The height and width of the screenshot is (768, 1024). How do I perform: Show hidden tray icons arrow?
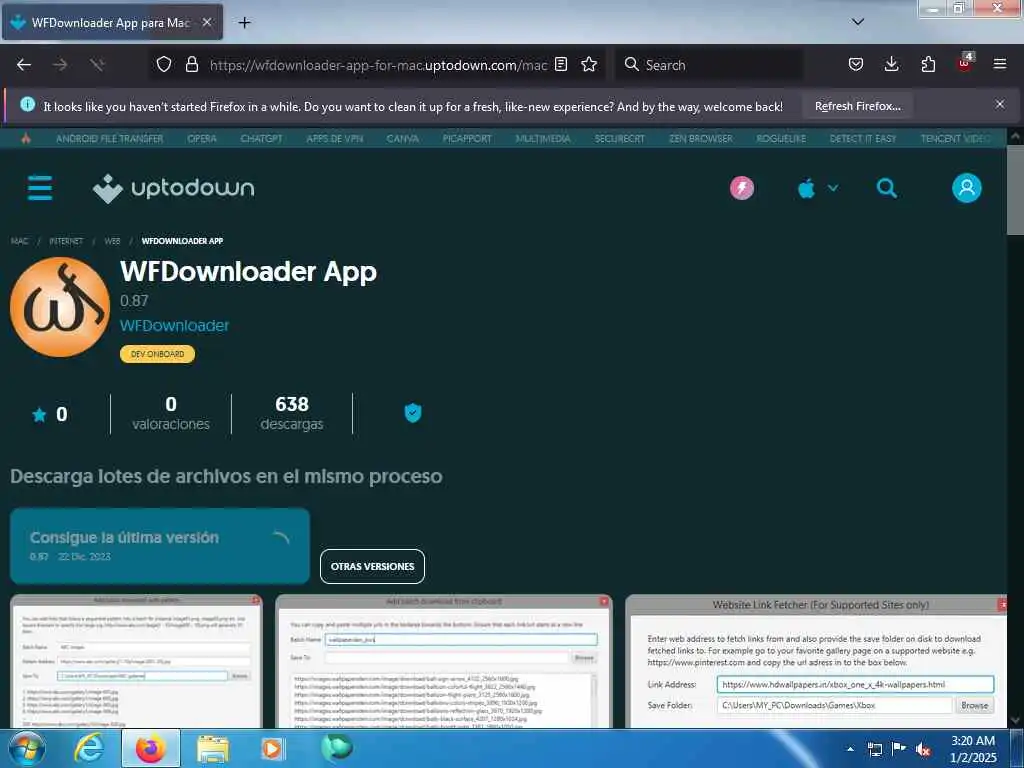[x=850, y=749]
